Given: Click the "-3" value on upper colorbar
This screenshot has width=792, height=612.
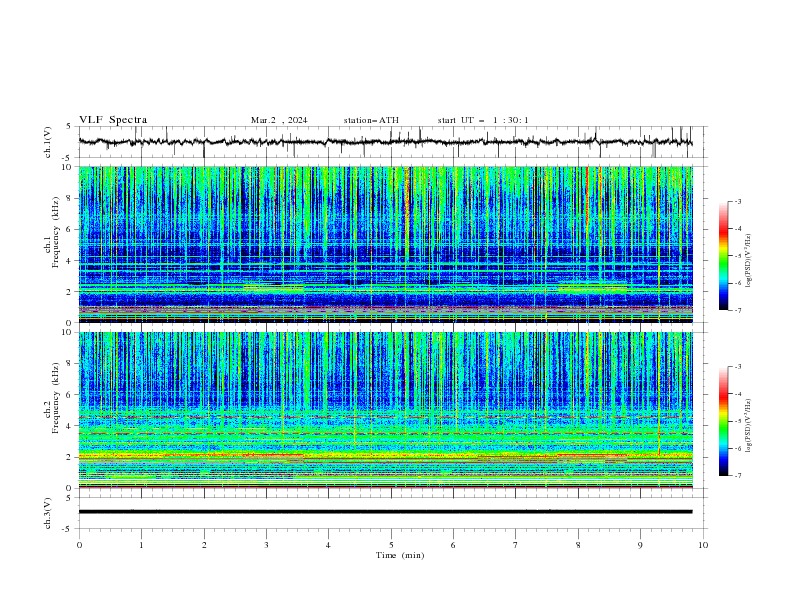Looking at the screenshot, I should click(x=738, y=201).
